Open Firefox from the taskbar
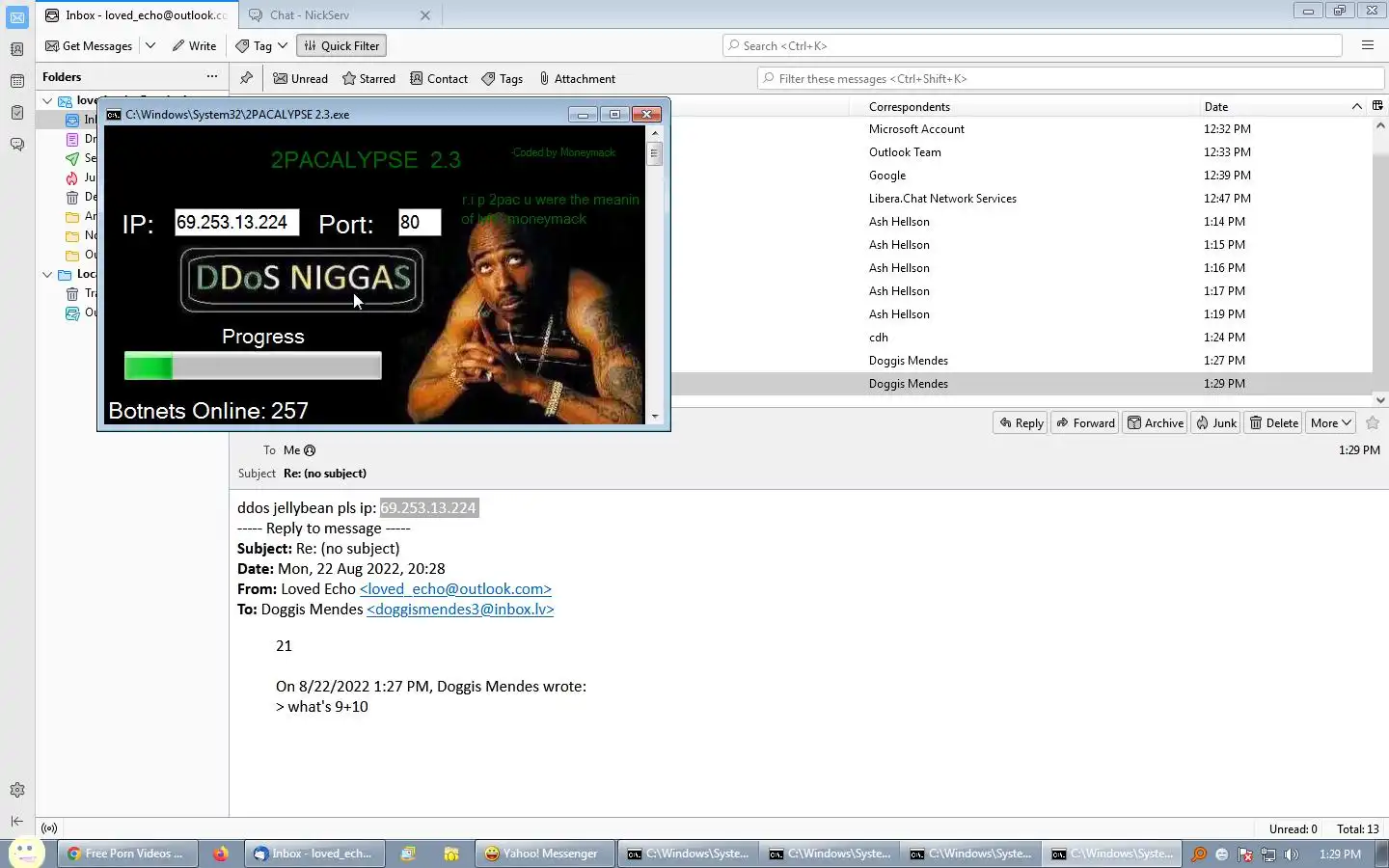Screen dimensions: 1389x868 pos(221,854)
